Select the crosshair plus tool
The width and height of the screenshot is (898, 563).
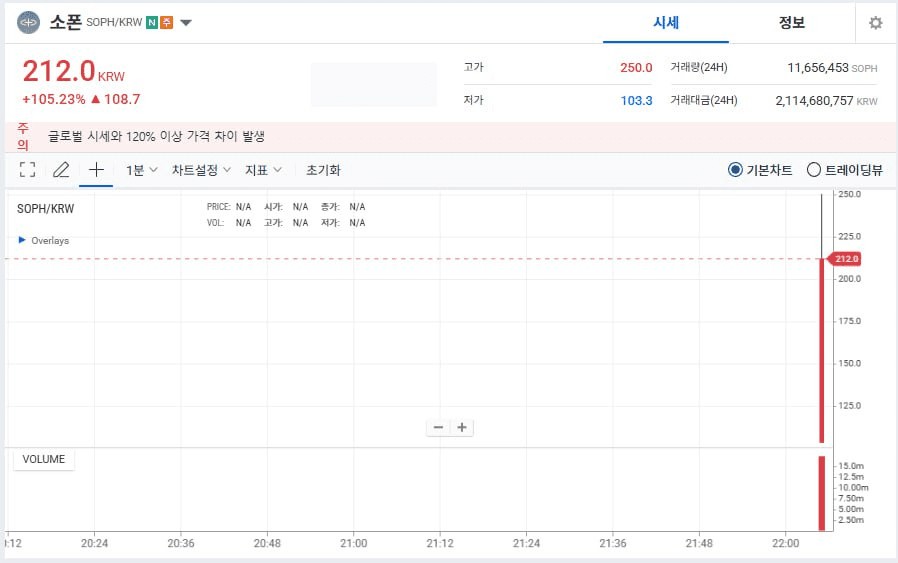[96, 169]
